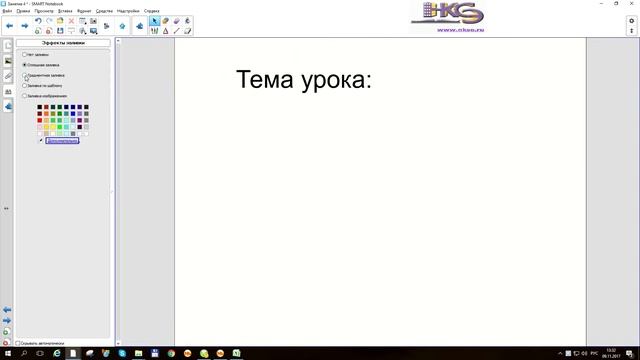The image size is (640, 360).
Task: Open the Windows Start menu
Action: [7, 353]
